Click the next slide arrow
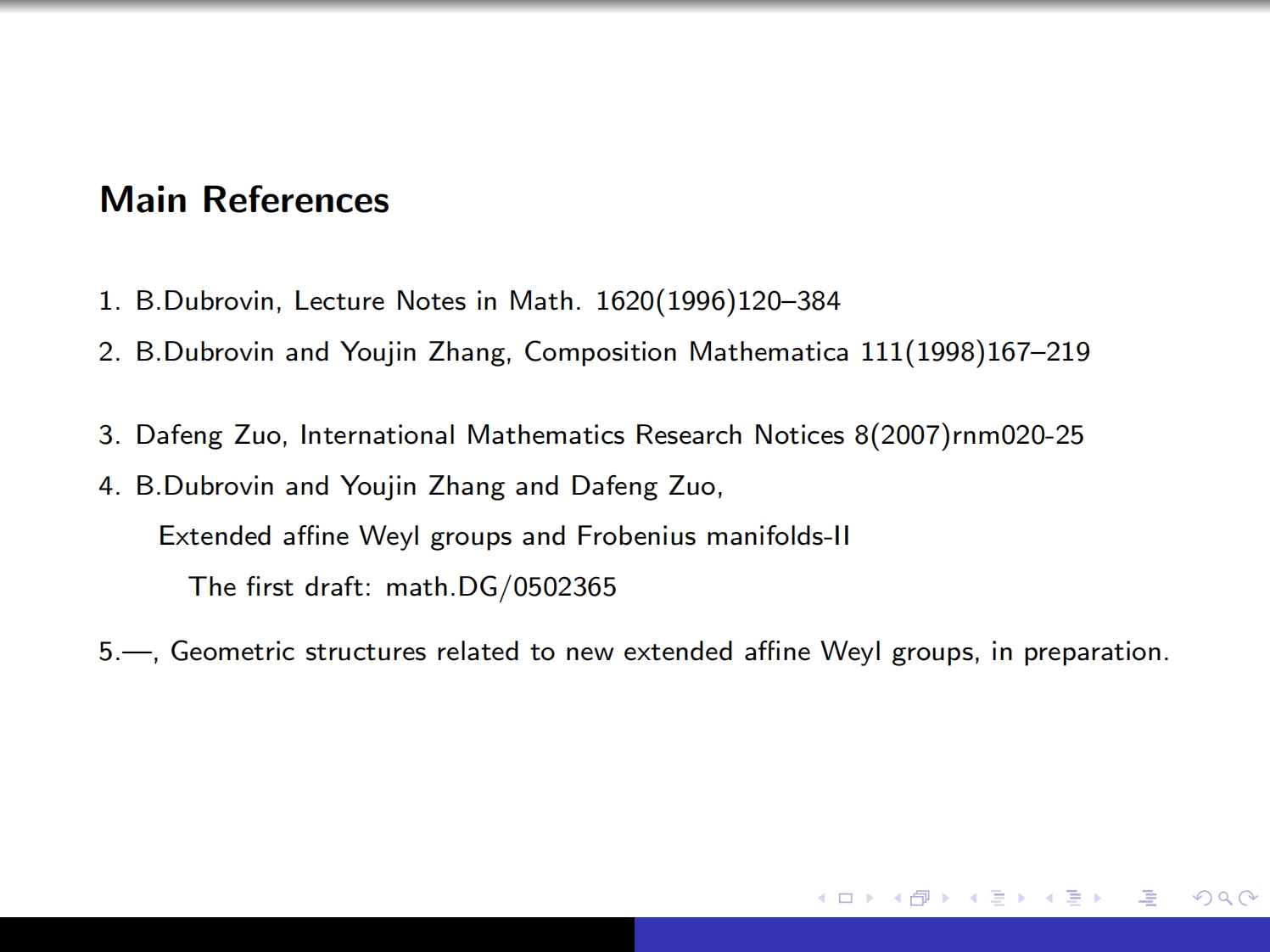 pos(870,898)
